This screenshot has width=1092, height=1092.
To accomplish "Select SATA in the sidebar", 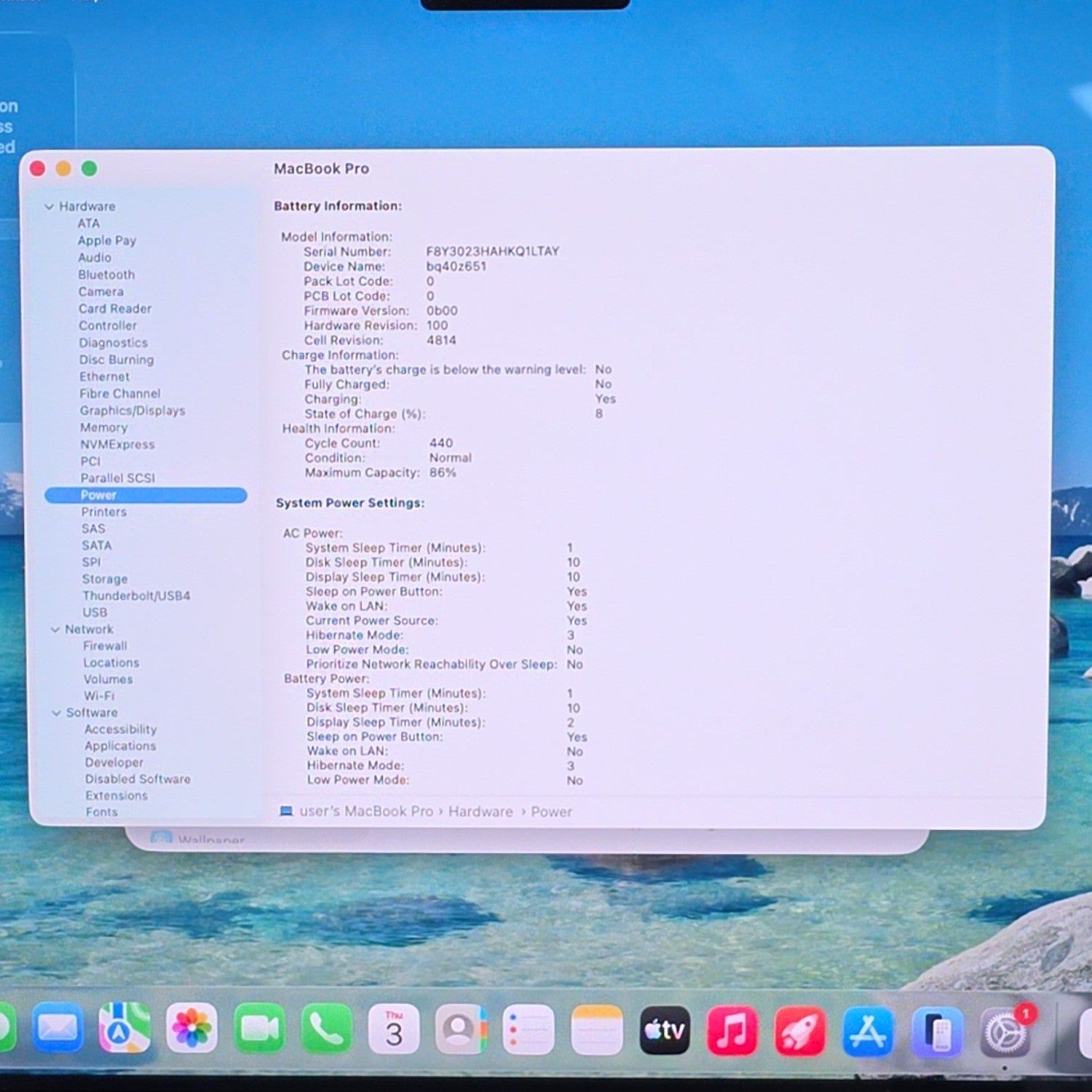I will pyautogui.click(x=97, y=545).
